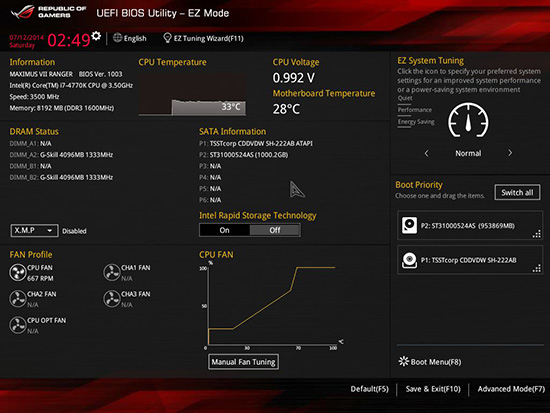Switch to Advanced Mode(F7)
Screen dimensions: 550x413
511,389
